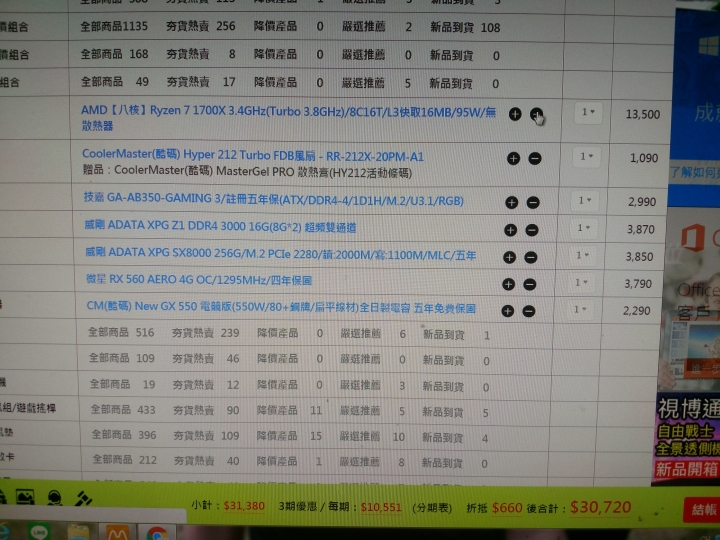Click plus icon for CoolerMaster Hyper 212 Turbo

point(513,158)
